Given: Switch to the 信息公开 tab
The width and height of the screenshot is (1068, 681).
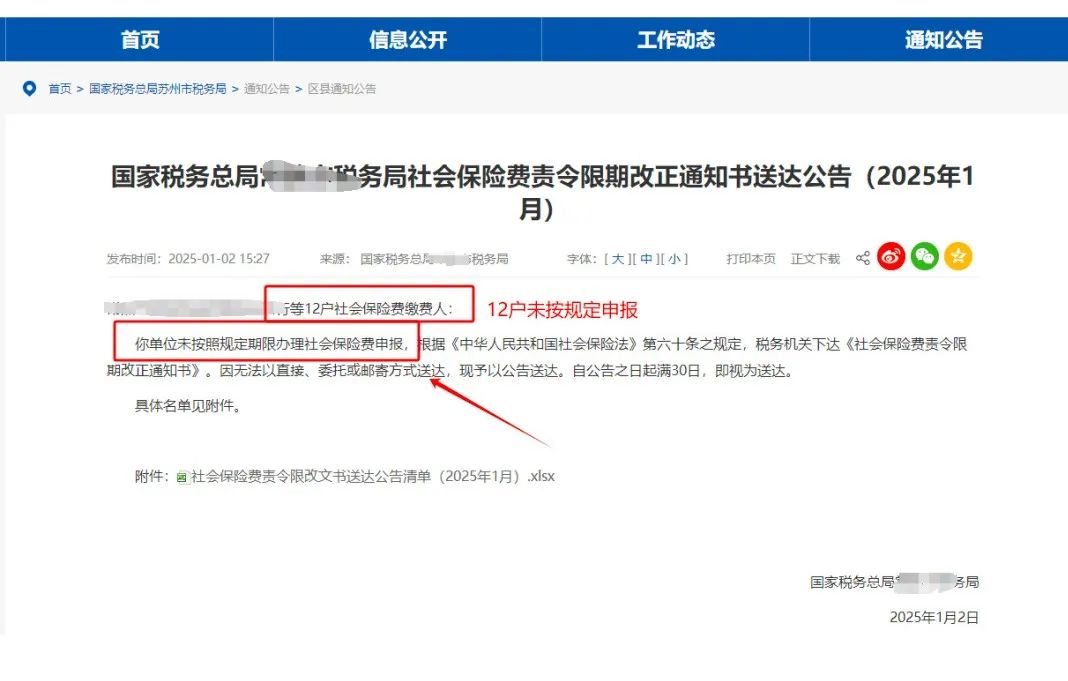Looking at the screenshot, I should (x=408, y=40).
